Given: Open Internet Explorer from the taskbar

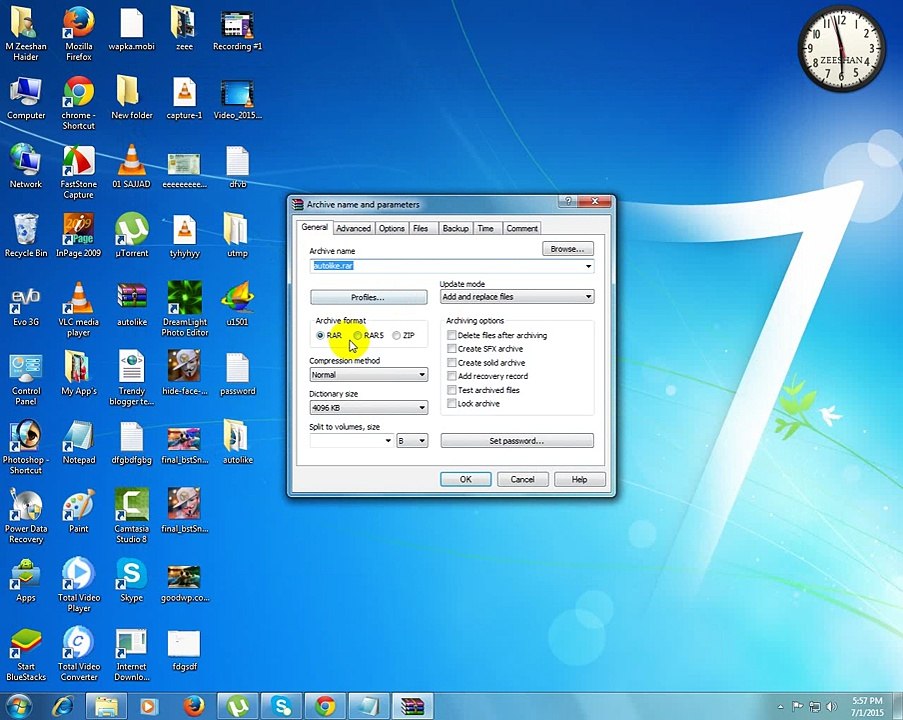Looking at the screenshot, I should pyautogui.click(x=63, y=706).
